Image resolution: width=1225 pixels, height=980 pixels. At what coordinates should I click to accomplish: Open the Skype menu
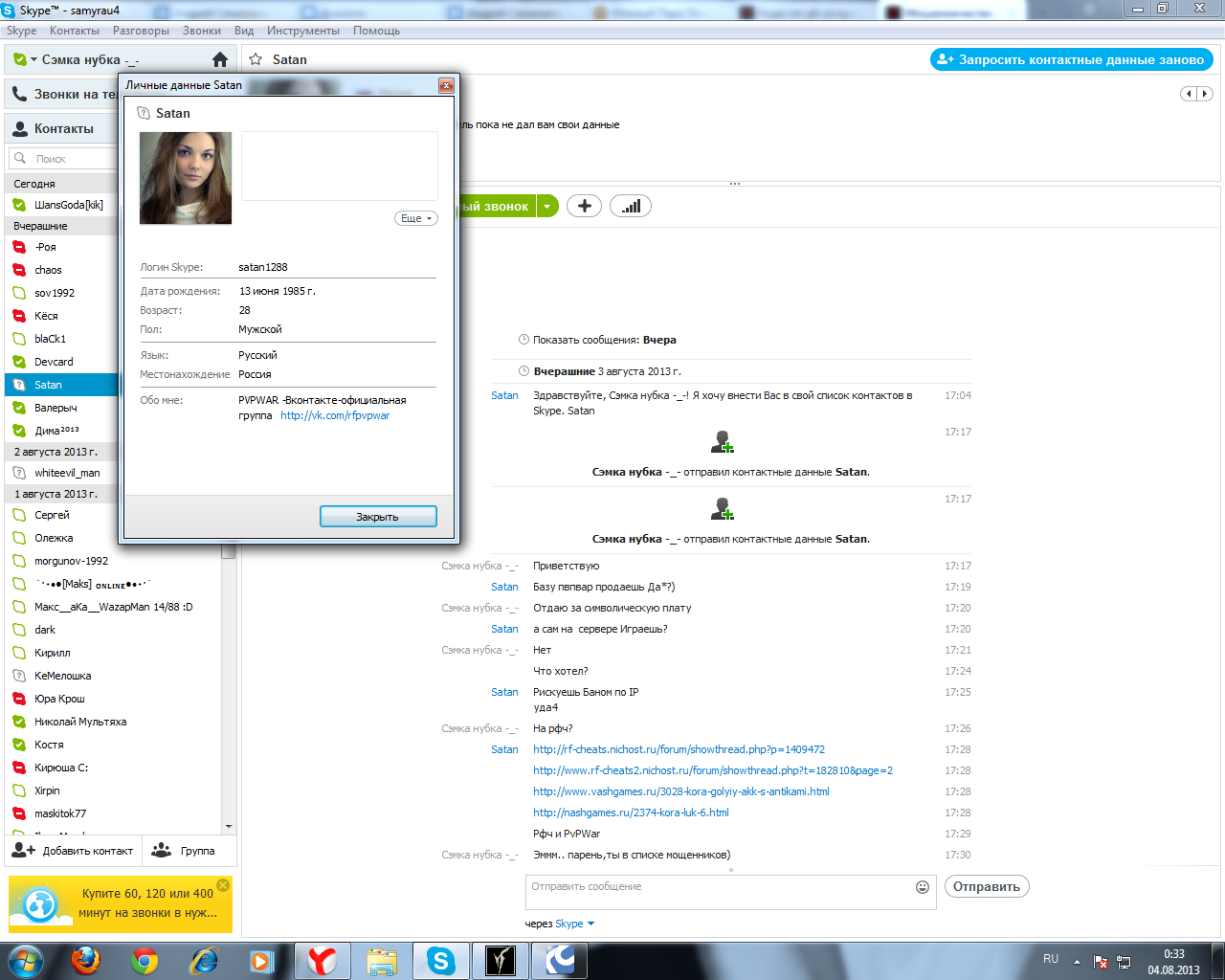tap(21, 31)
